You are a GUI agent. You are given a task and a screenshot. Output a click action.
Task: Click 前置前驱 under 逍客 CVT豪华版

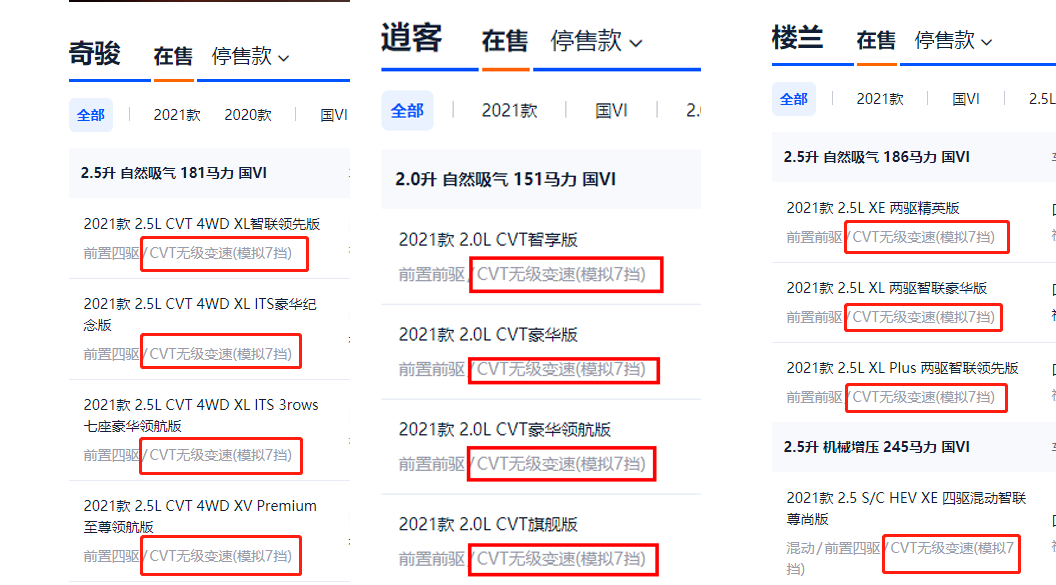click(432, 369)
